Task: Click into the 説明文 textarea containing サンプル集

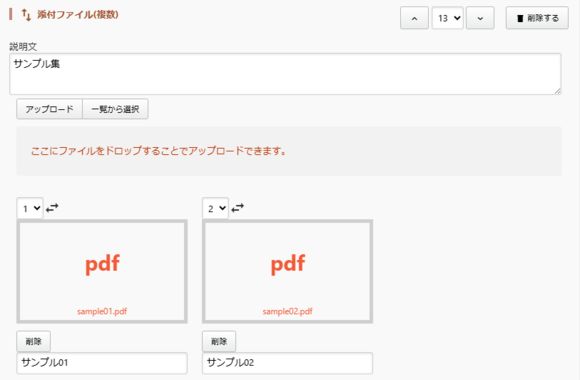Action: click(285, 74)
